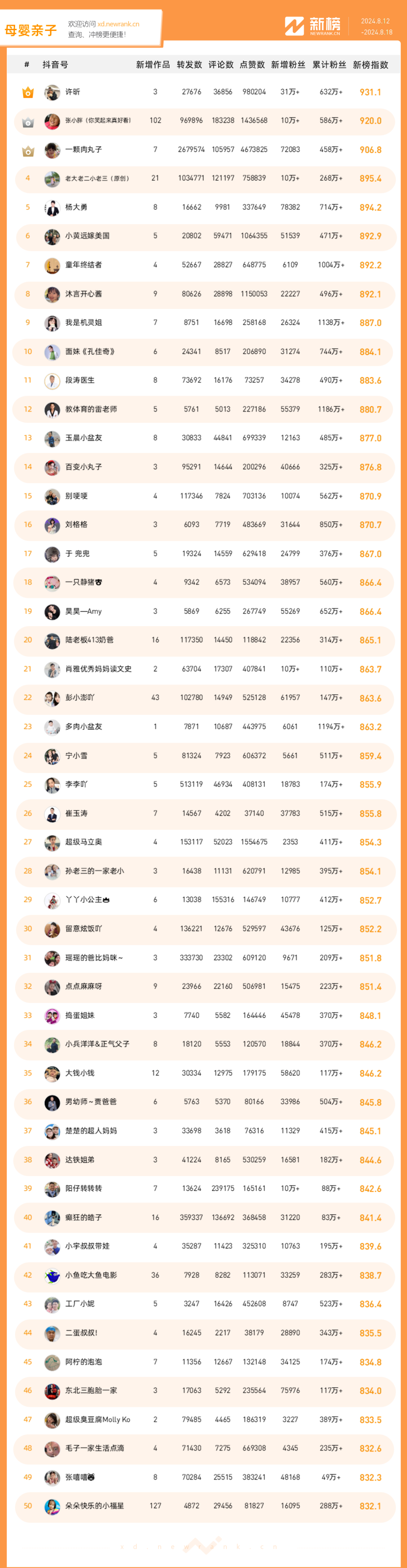Open 许昕 profile avatar
Screen dimensions: 407x1568
tap(52, 92)
